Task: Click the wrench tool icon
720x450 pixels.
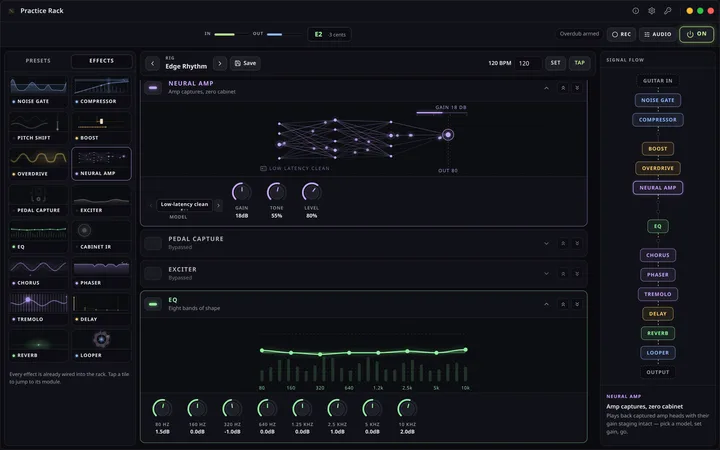Action: click(x=668, y=11)
